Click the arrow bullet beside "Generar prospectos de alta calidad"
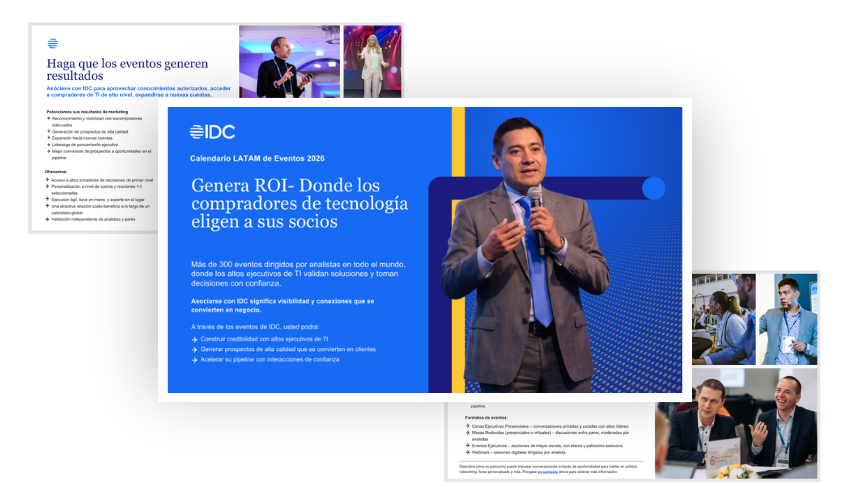This screenshot has height=500, width=850. pyautogui.click(x=194, y=350)
